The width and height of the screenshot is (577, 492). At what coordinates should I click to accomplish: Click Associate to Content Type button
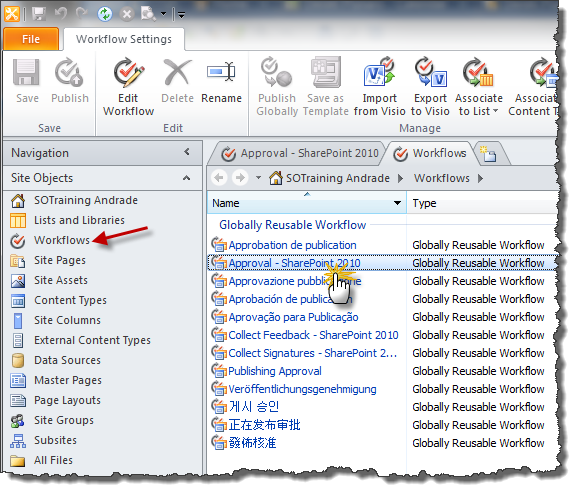[x=533, y=87]
